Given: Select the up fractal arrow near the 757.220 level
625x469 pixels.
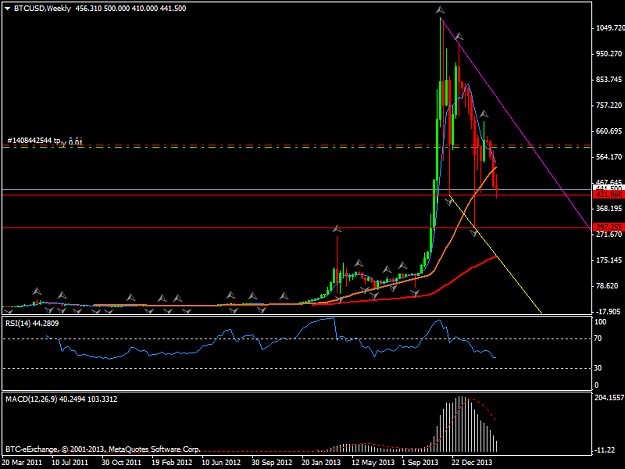Looking at the screenshot, I should pos(483,114).
